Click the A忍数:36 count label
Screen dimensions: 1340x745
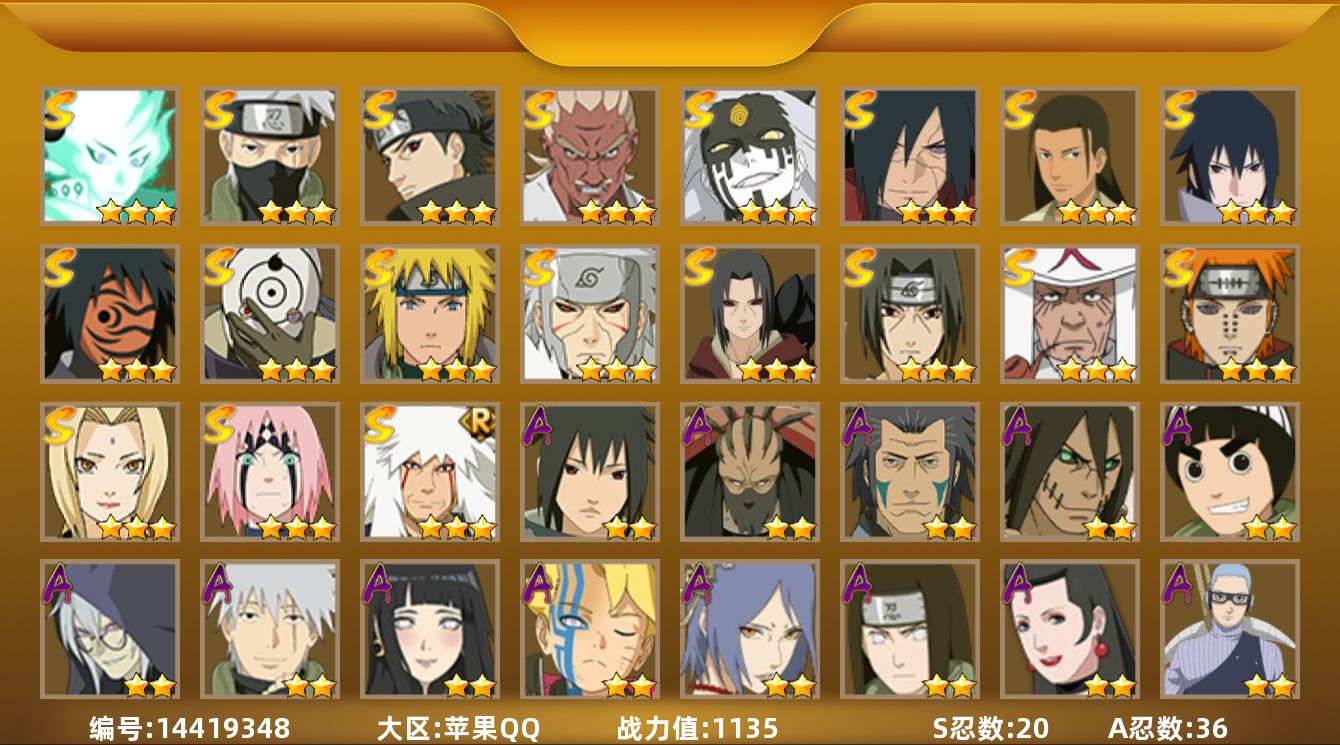click(x=1168, y=728)
